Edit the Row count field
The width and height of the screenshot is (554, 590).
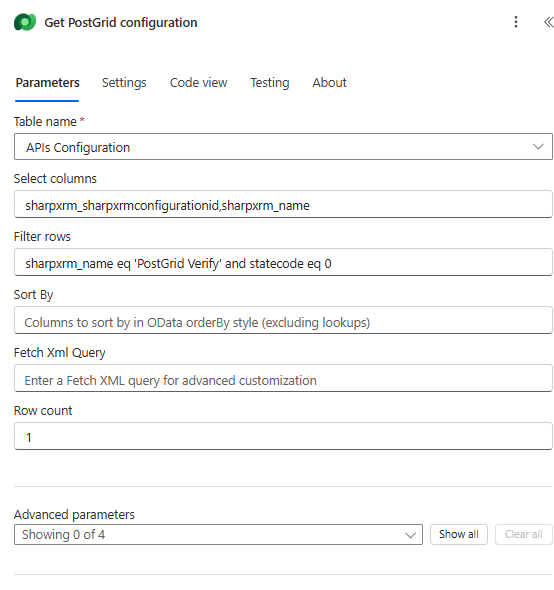tap(283, 436)
